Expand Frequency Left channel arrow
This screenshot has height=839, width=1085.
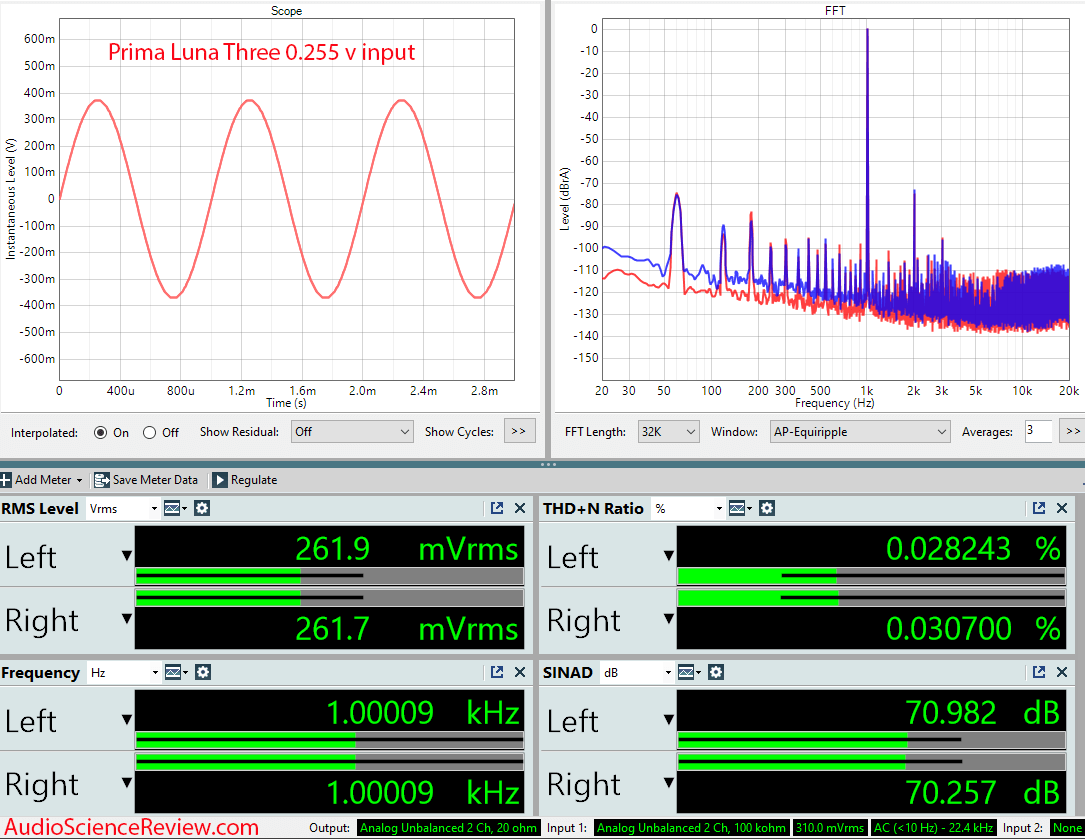(127, 719)
